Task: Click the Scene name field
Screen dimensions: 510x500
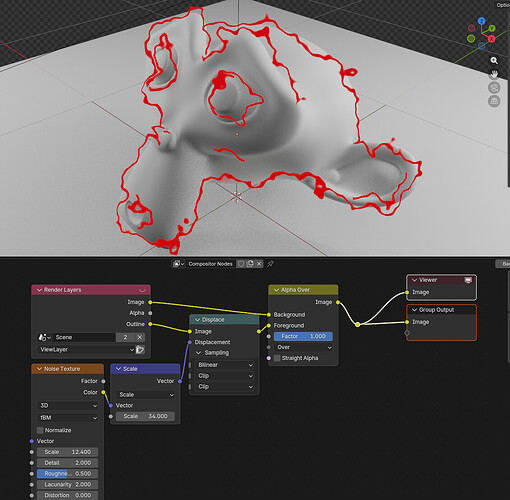Action: coord(84,337)
